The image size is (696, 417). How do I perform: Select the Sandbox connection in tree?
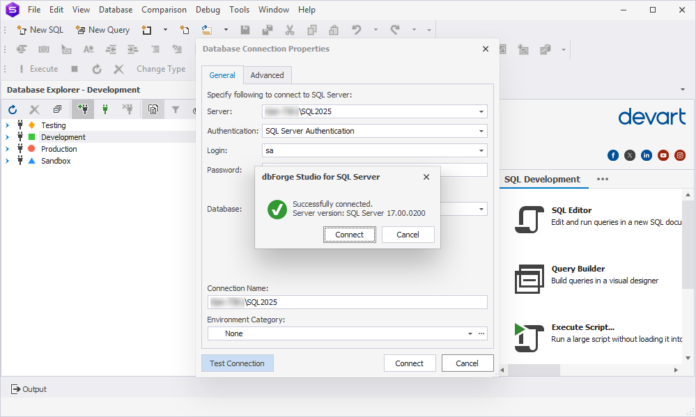(56, 161)
